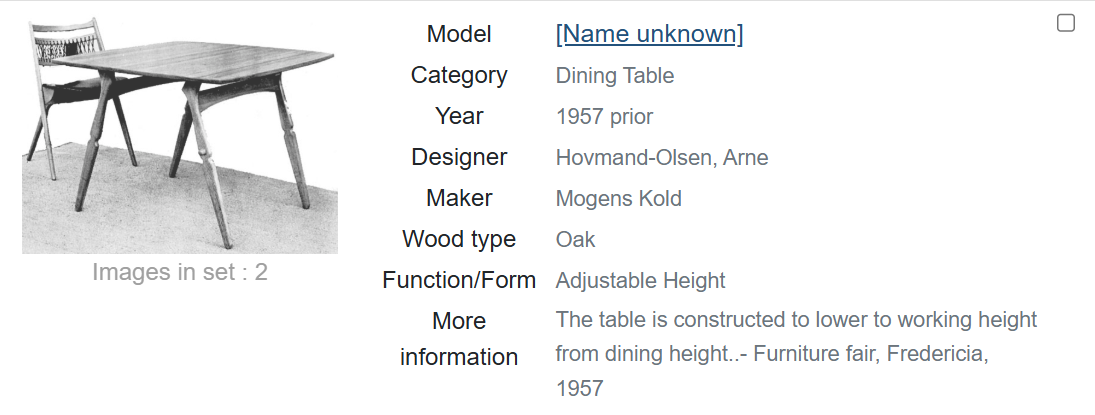Viewport: 1095px width, 415px height.
Task: Click the 'Wood type' field label
Action: pos(459,239)
